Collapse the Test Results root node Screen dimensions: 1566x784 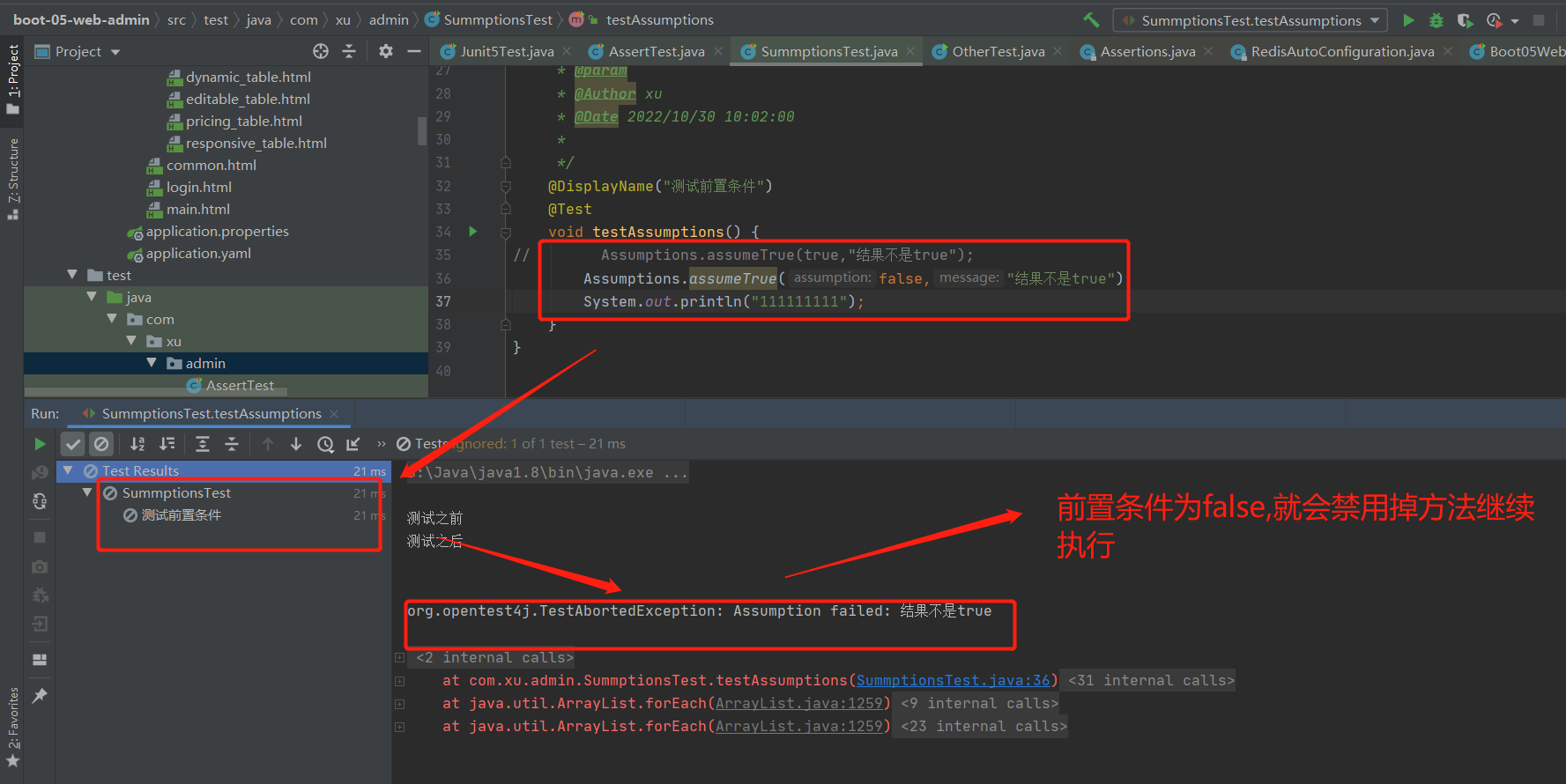click(68, 470)
